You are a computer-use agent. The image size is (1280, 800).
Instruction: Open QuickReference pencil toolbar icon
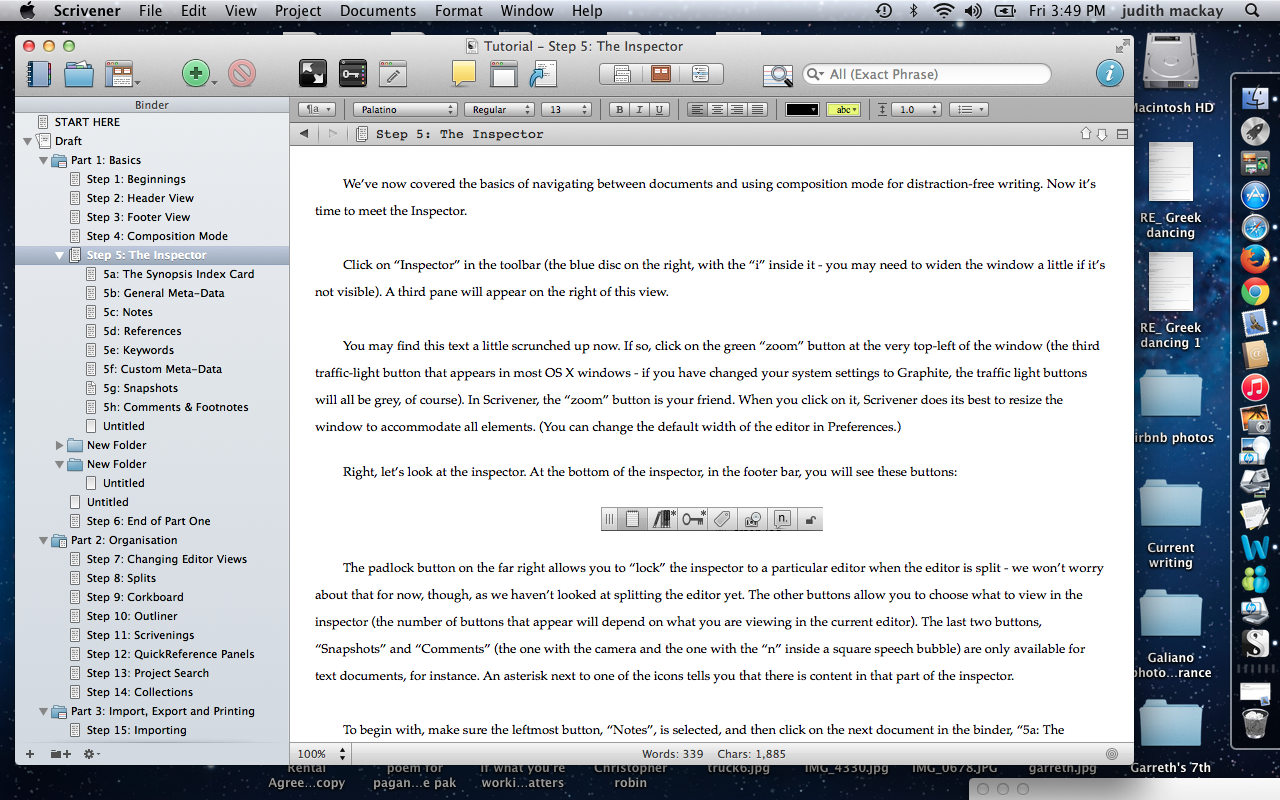(392, 74)
